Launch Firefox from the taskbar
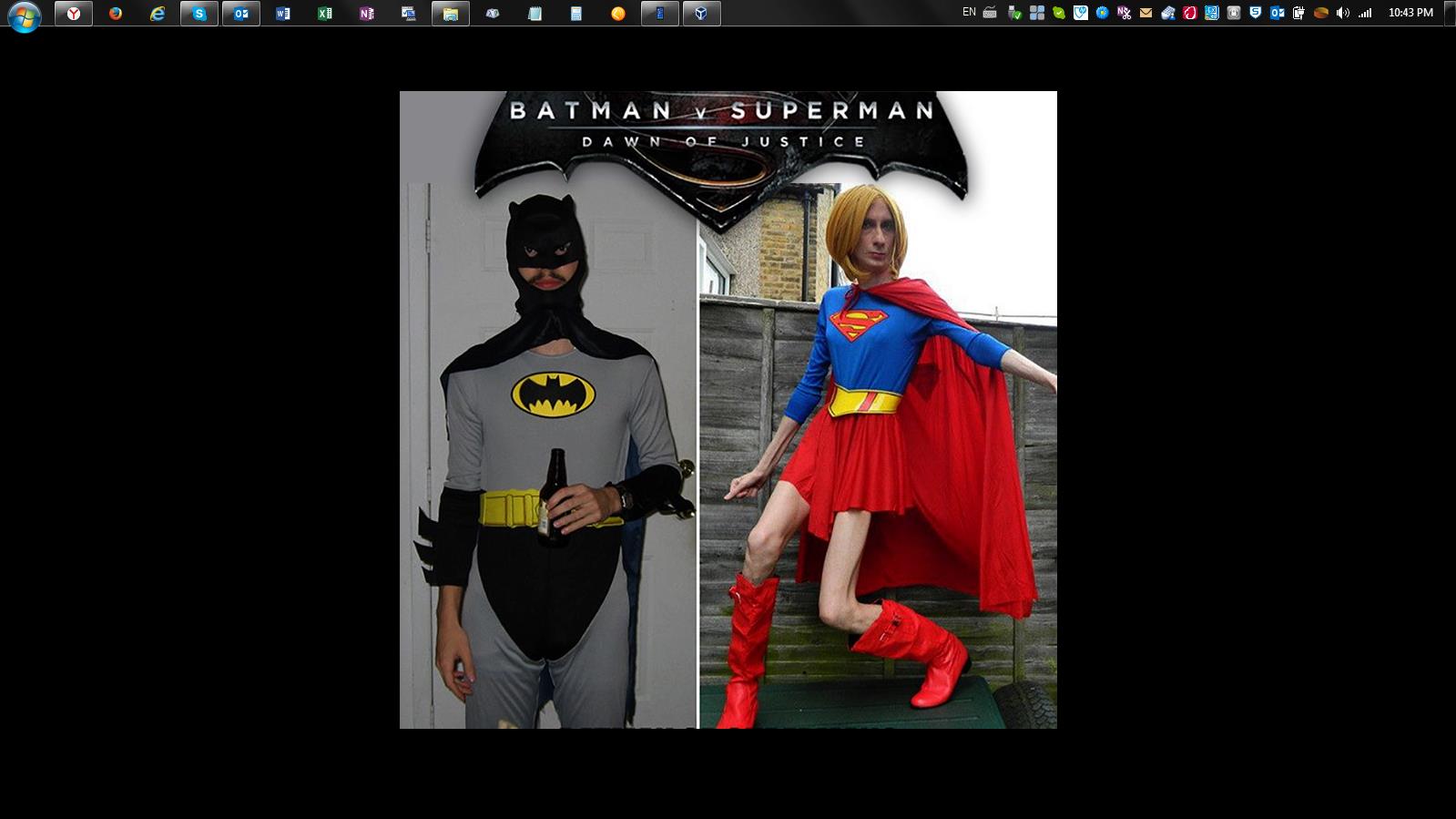This screenshot has width=1456, height=819. pos(116,14)
